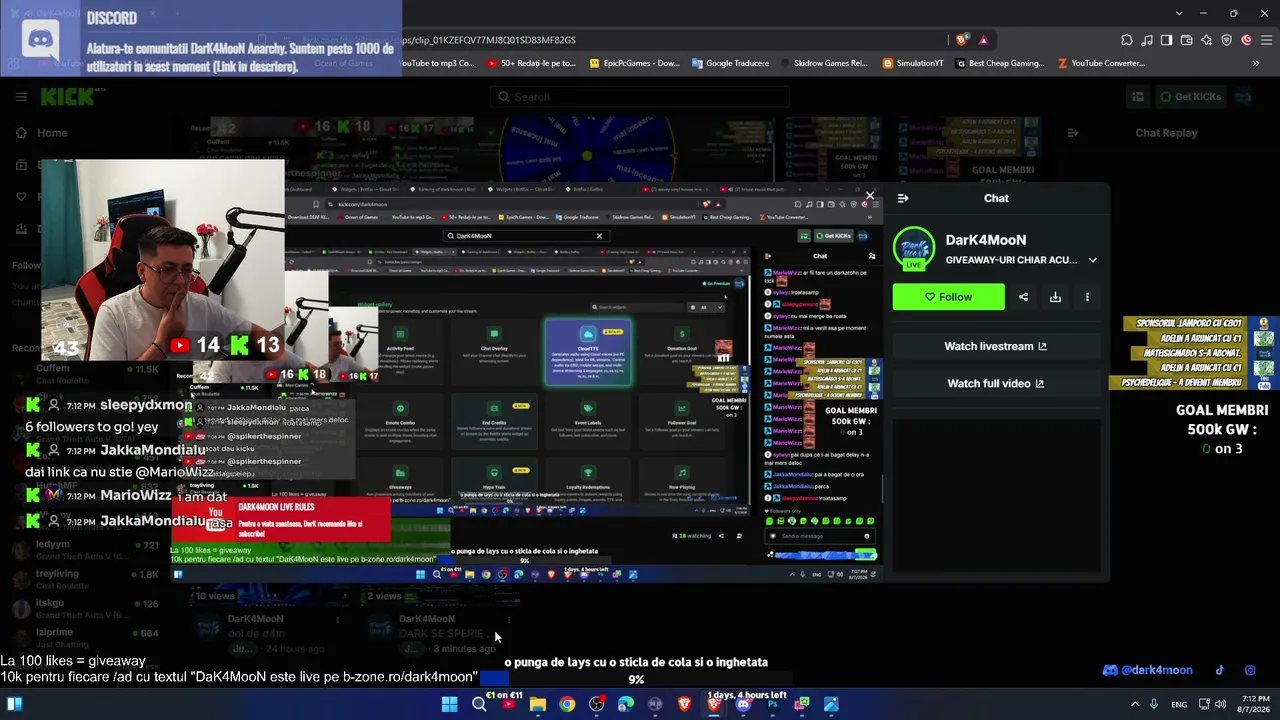Open the Kick profile avatar menu

point(1243,97)
